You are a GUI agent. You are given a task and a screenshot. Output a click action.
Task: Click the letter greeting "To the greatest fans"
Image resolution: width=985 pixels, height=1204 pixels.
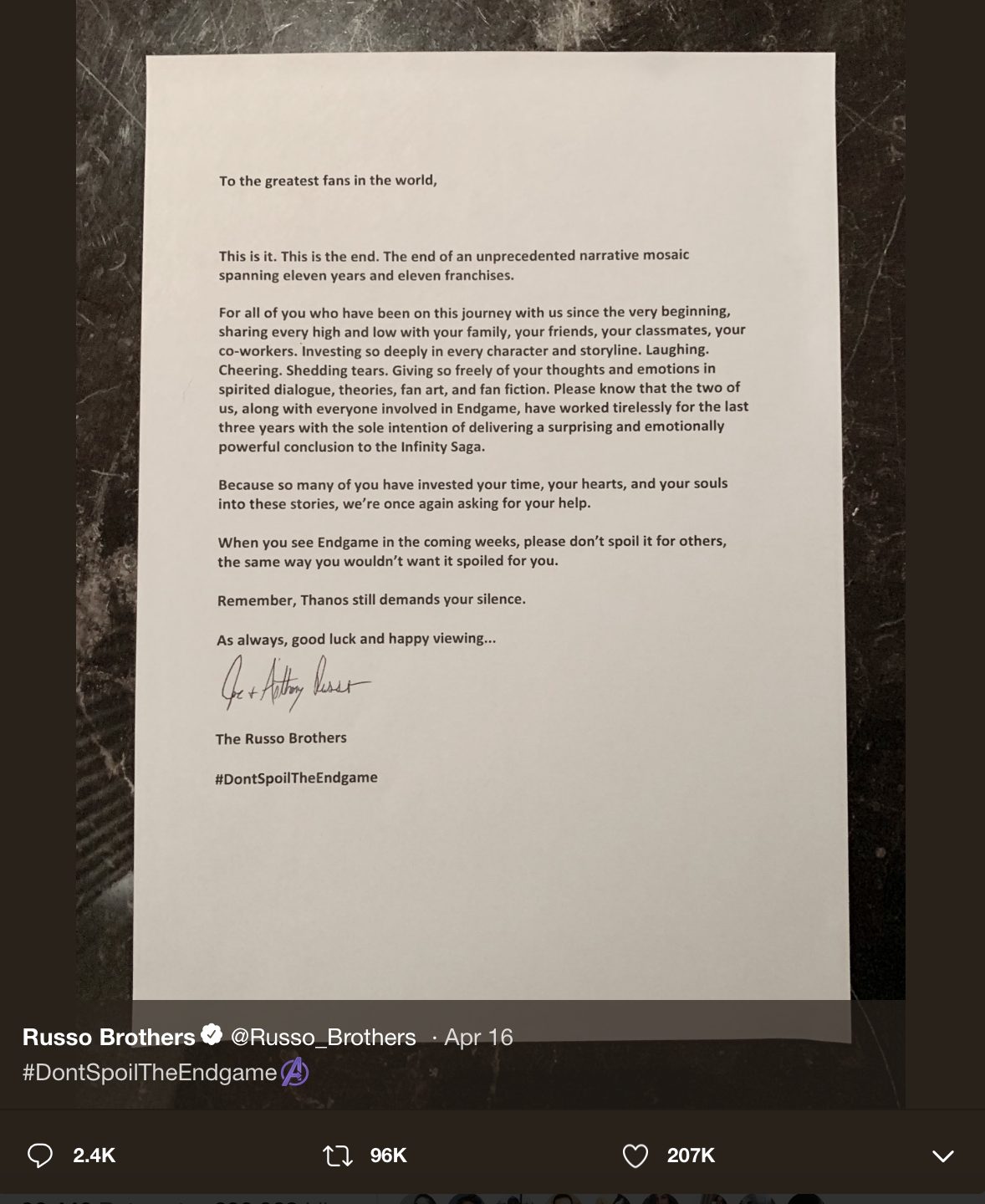[x=328, y=180]
